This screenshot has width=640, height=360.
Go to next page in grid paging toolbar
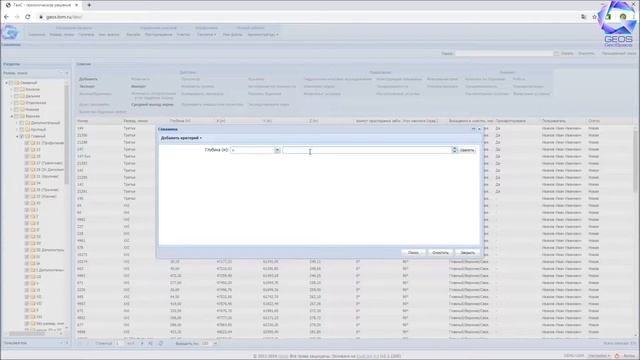tap(142, 343)
